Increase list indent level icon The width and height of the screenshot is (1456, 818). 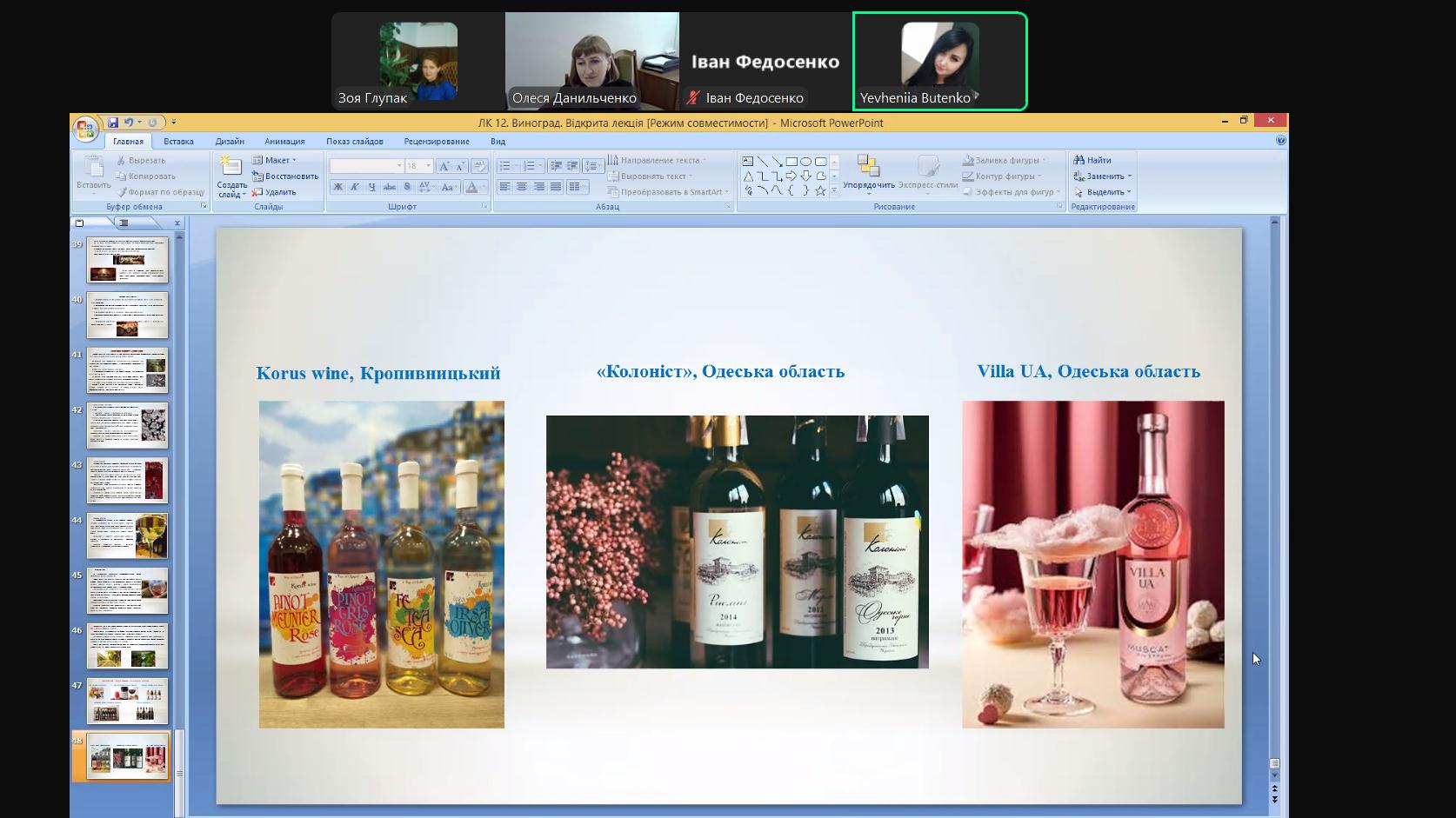571,165
